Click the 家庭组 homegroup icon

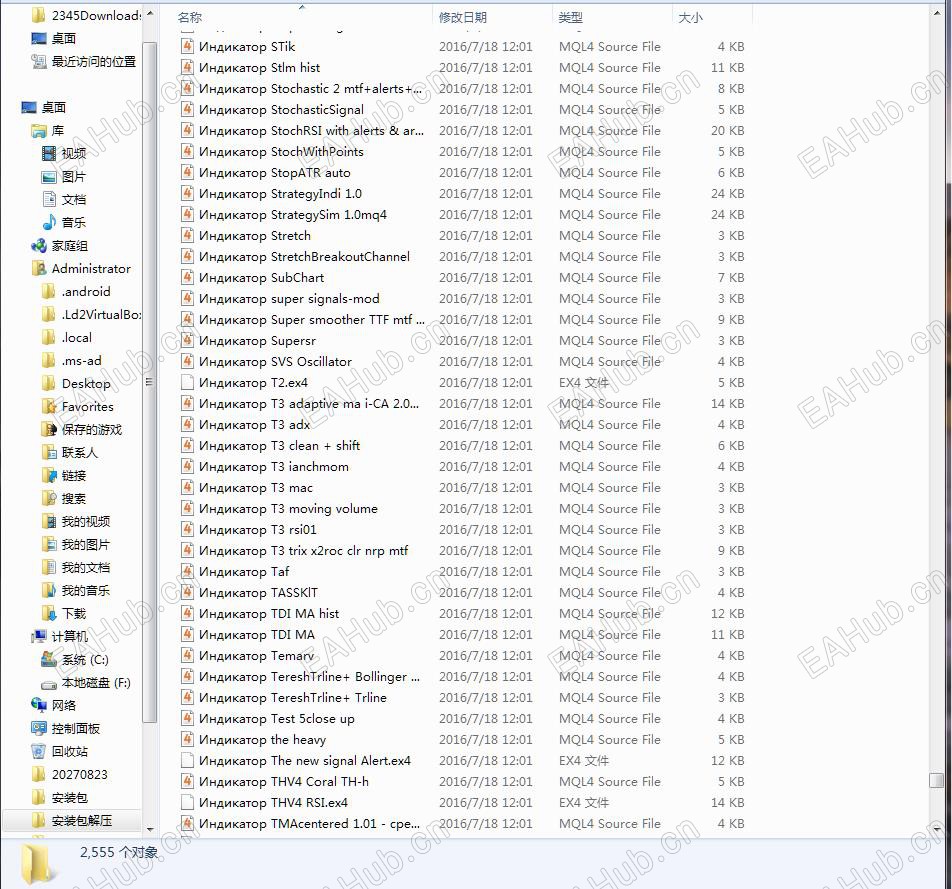[39, 245]
